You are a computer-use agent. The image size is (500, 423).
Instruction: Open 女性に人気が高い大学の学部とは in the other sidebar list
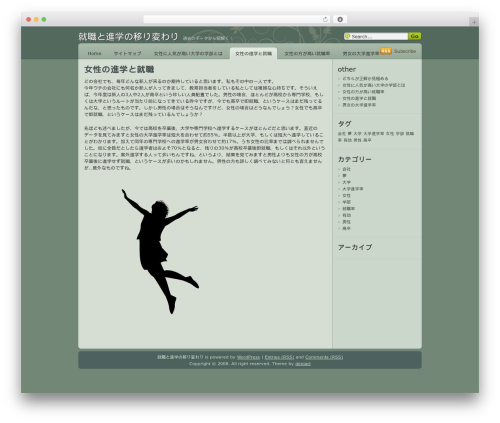click(x=374, y=85)
